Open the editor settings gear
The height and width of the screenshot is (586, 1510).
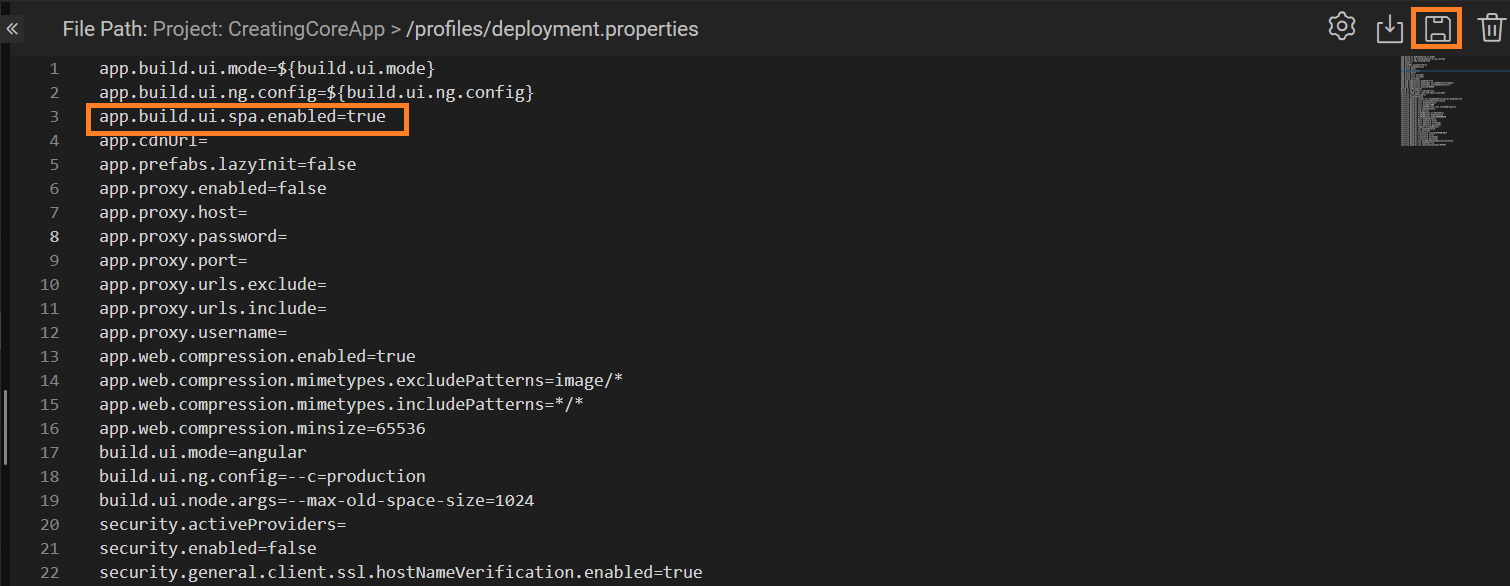click(x=1341, y=28)
